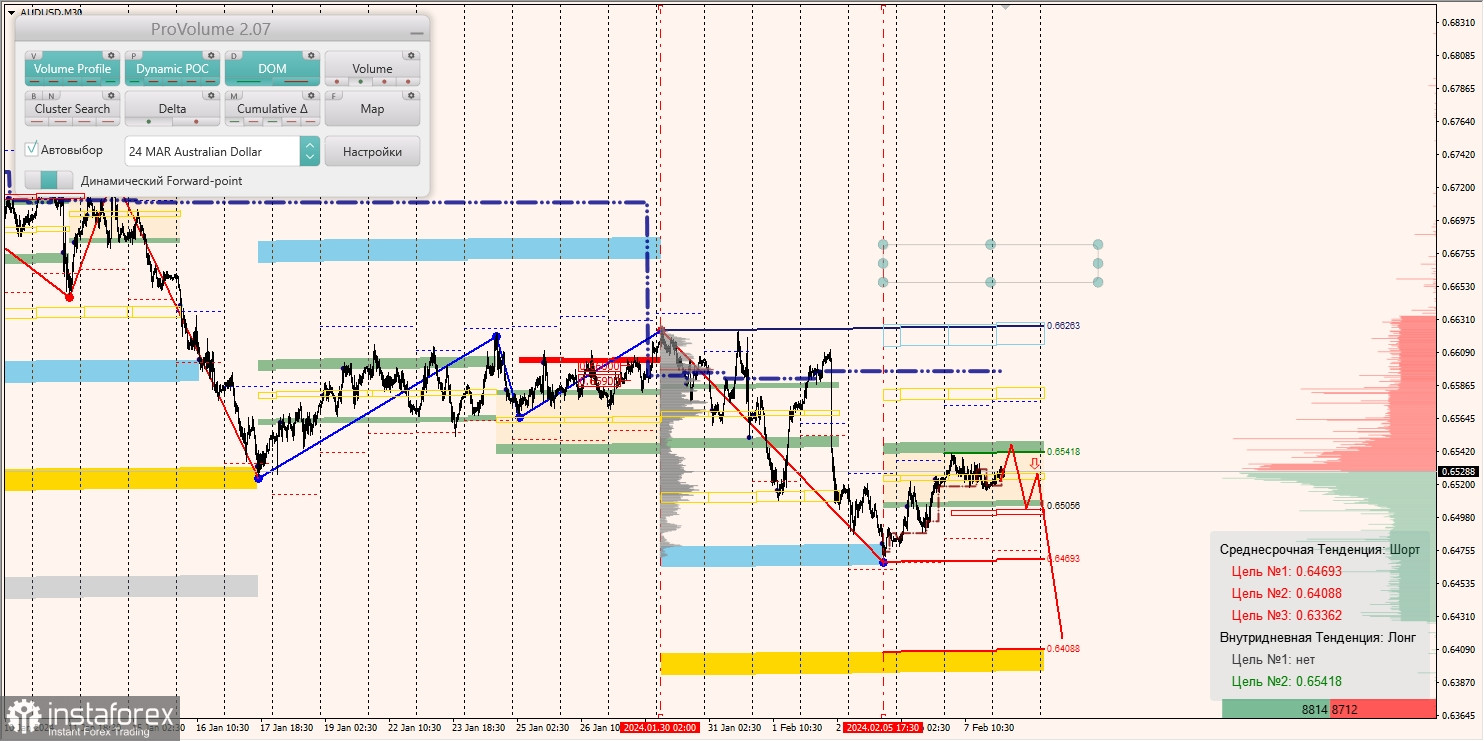
Task: Click the 2024.01.30 02:00 time marker
Action: (660, 728)
